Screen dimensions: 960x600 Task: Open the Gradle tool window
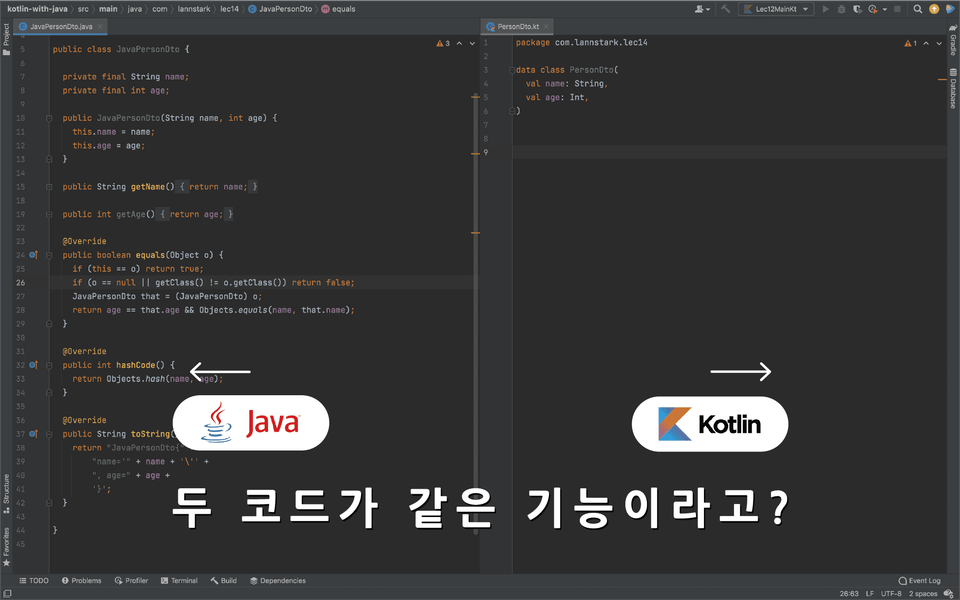(x=953, y=39)
